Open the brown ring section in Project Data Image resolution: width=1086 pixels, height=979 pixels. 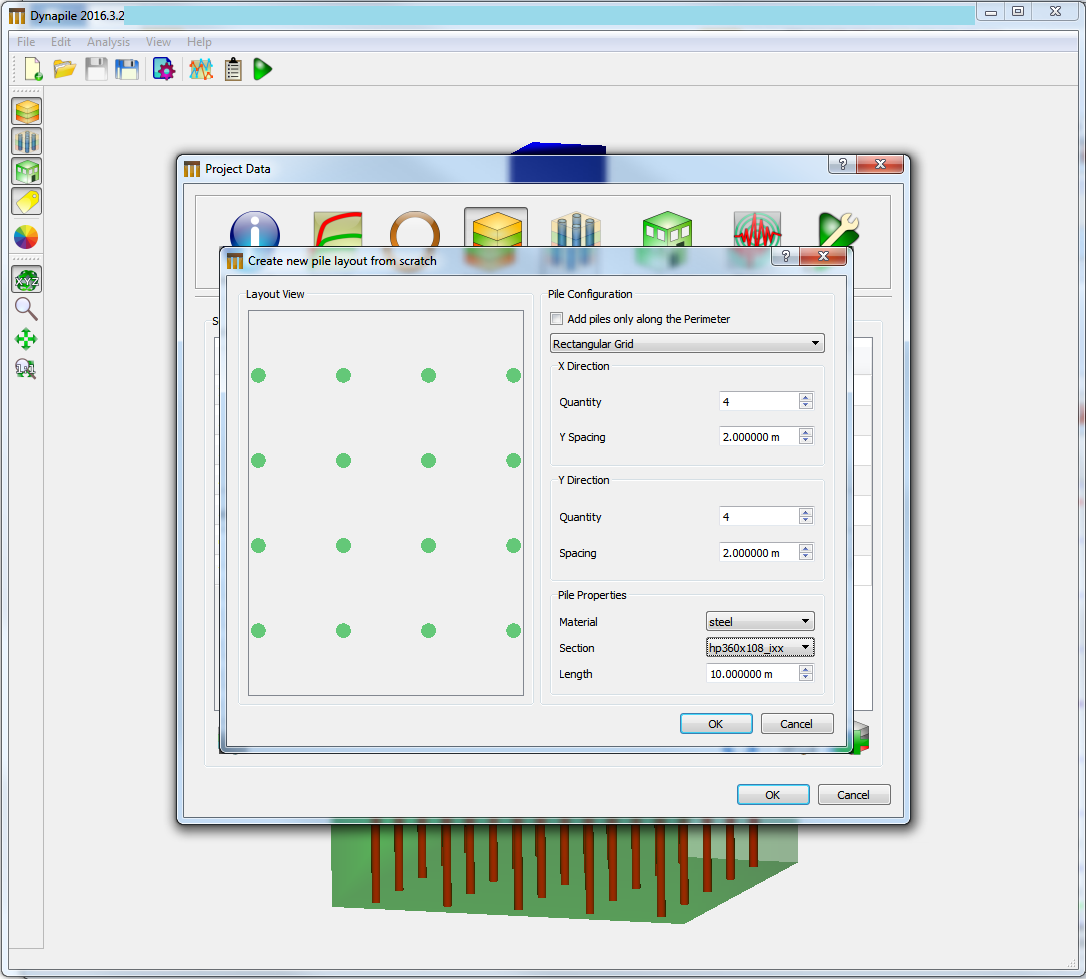415,230
